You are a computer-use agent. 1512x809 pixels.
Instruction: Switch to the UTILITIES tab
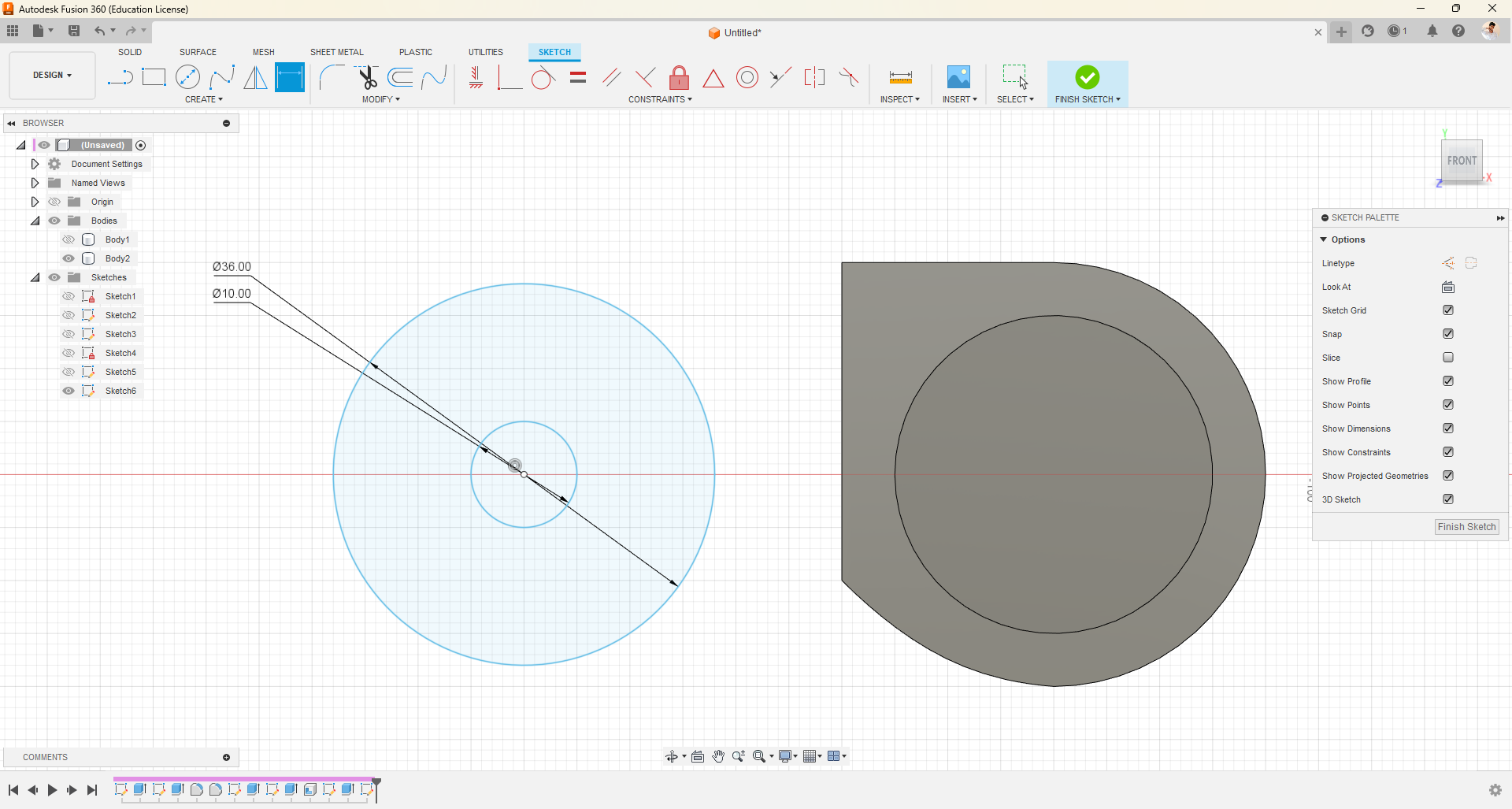(x=486, y=52)
